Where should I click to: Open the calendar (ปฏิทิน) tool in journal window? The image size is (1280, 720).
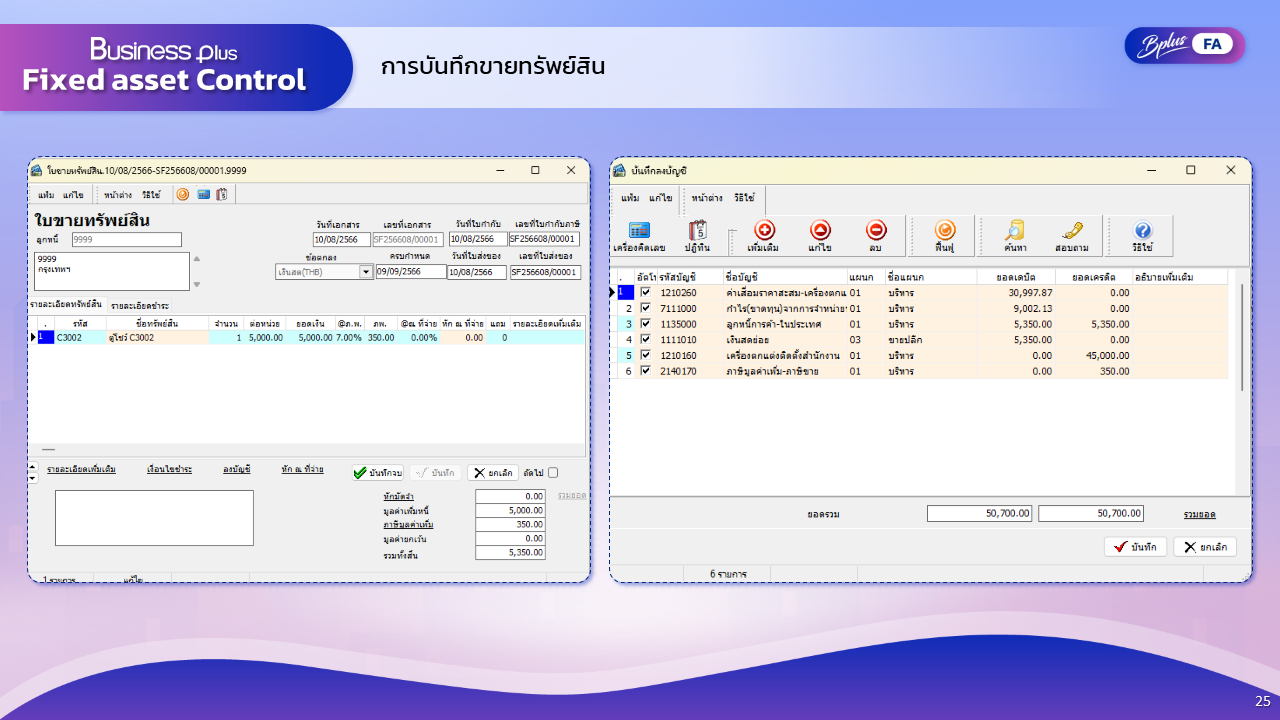point(697,236)
